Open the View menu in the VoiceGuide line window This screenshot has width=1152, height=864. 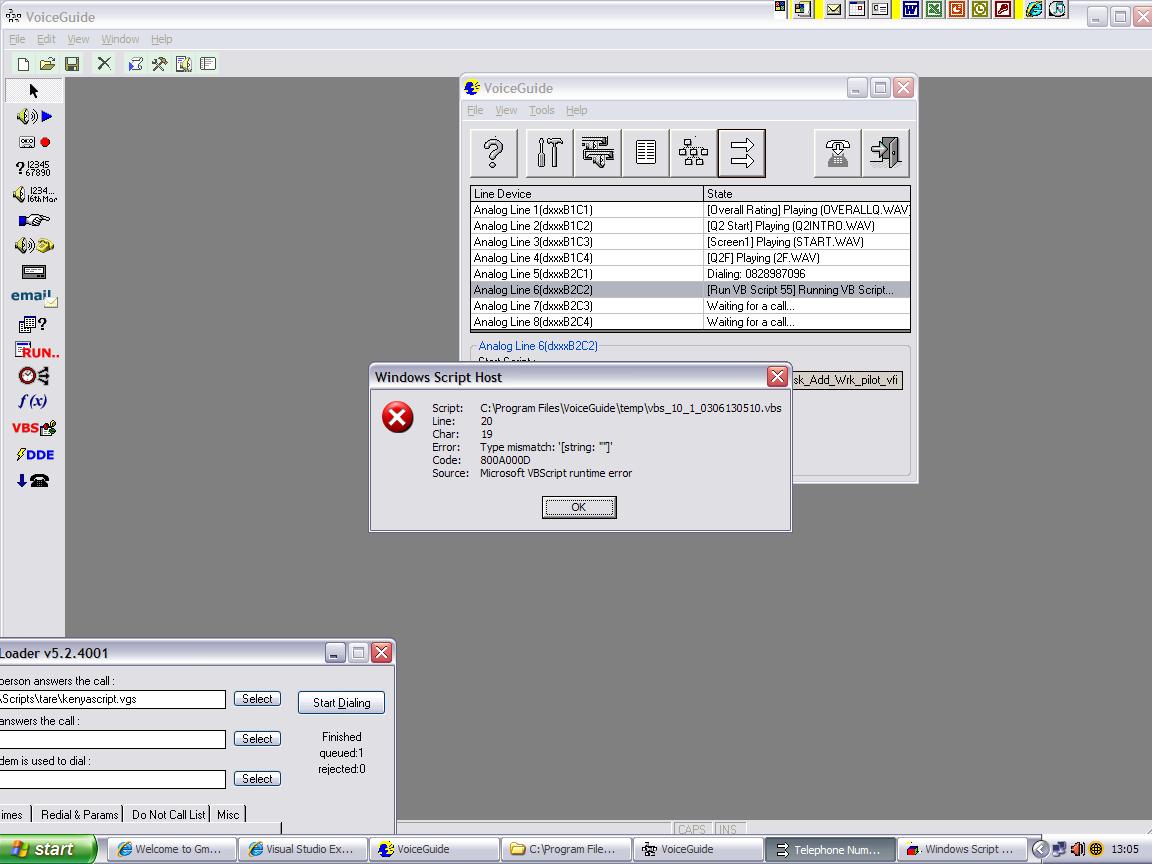click(x=506, y=110)
